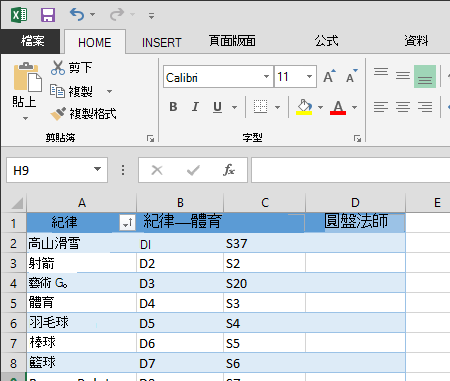Viewport: 450px width, 381px height.
Task: Expand the fill color palette arrow
Action: 320,107
